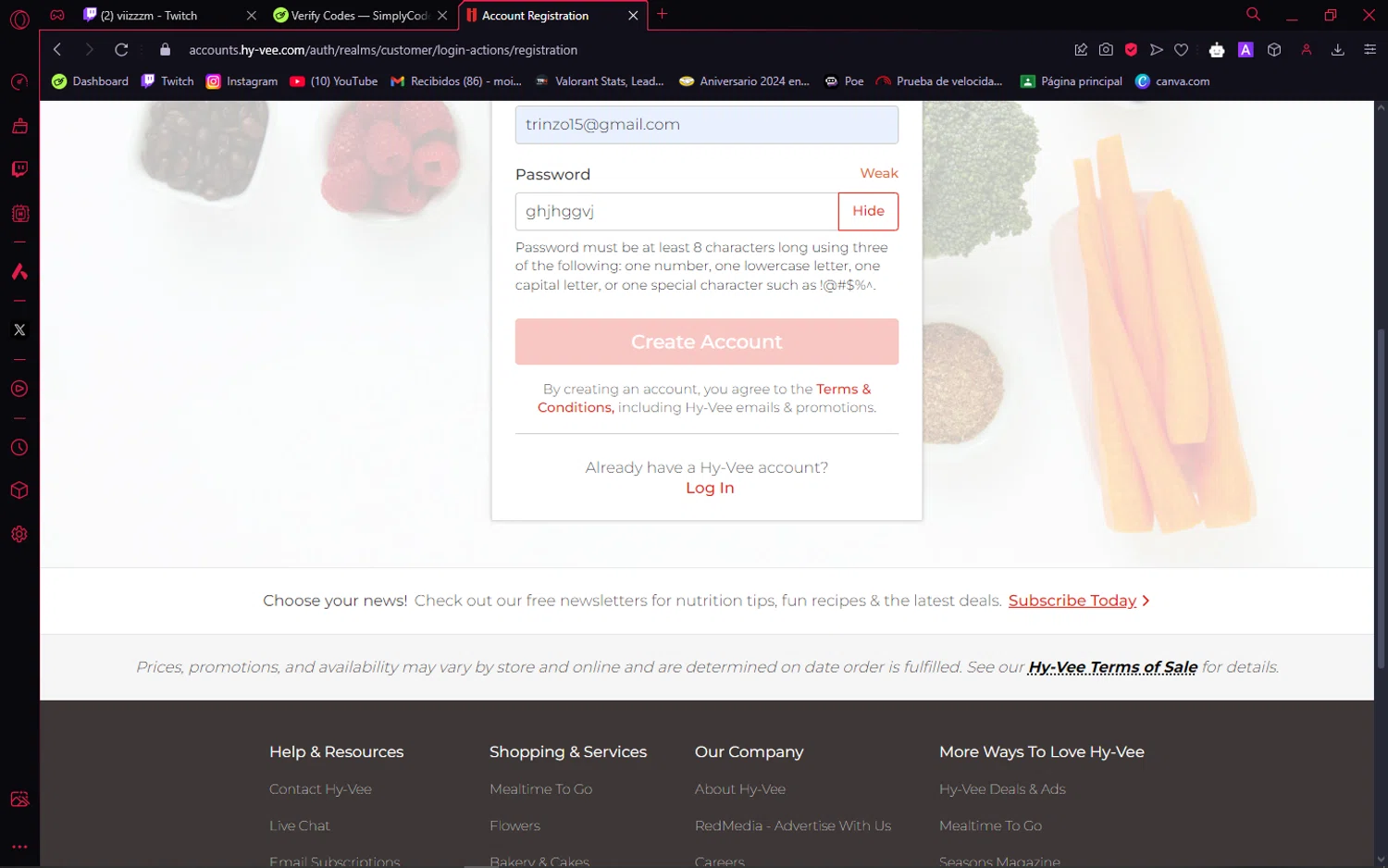Open GX Control speedometer in sidebar

19,82
